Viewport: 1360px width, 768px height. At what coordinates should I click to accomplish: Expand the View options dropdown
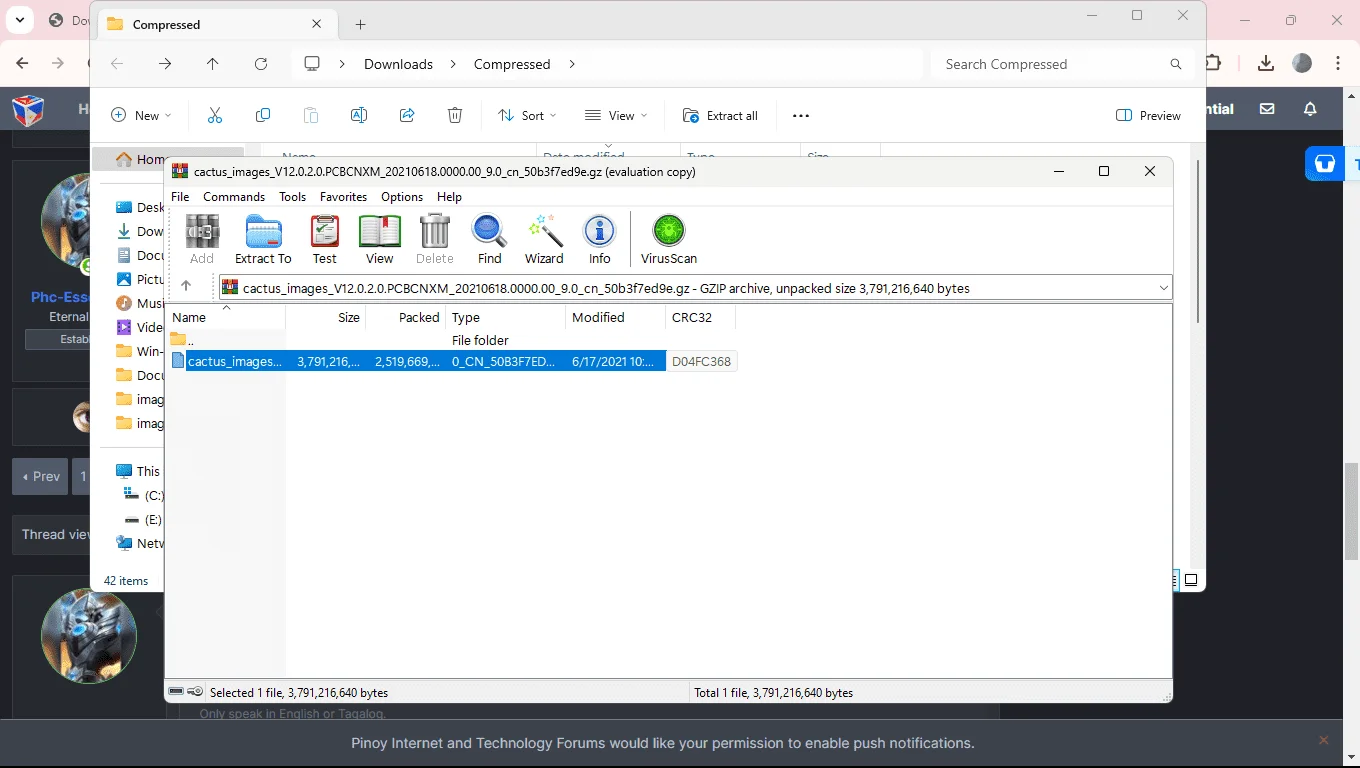615,116
